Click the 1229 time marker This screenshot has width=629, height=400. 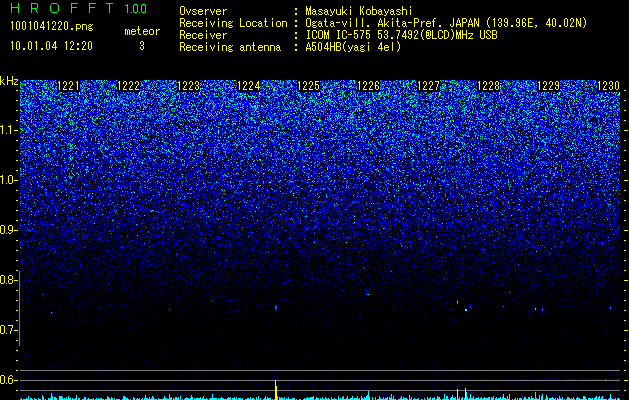pos(548,86)
